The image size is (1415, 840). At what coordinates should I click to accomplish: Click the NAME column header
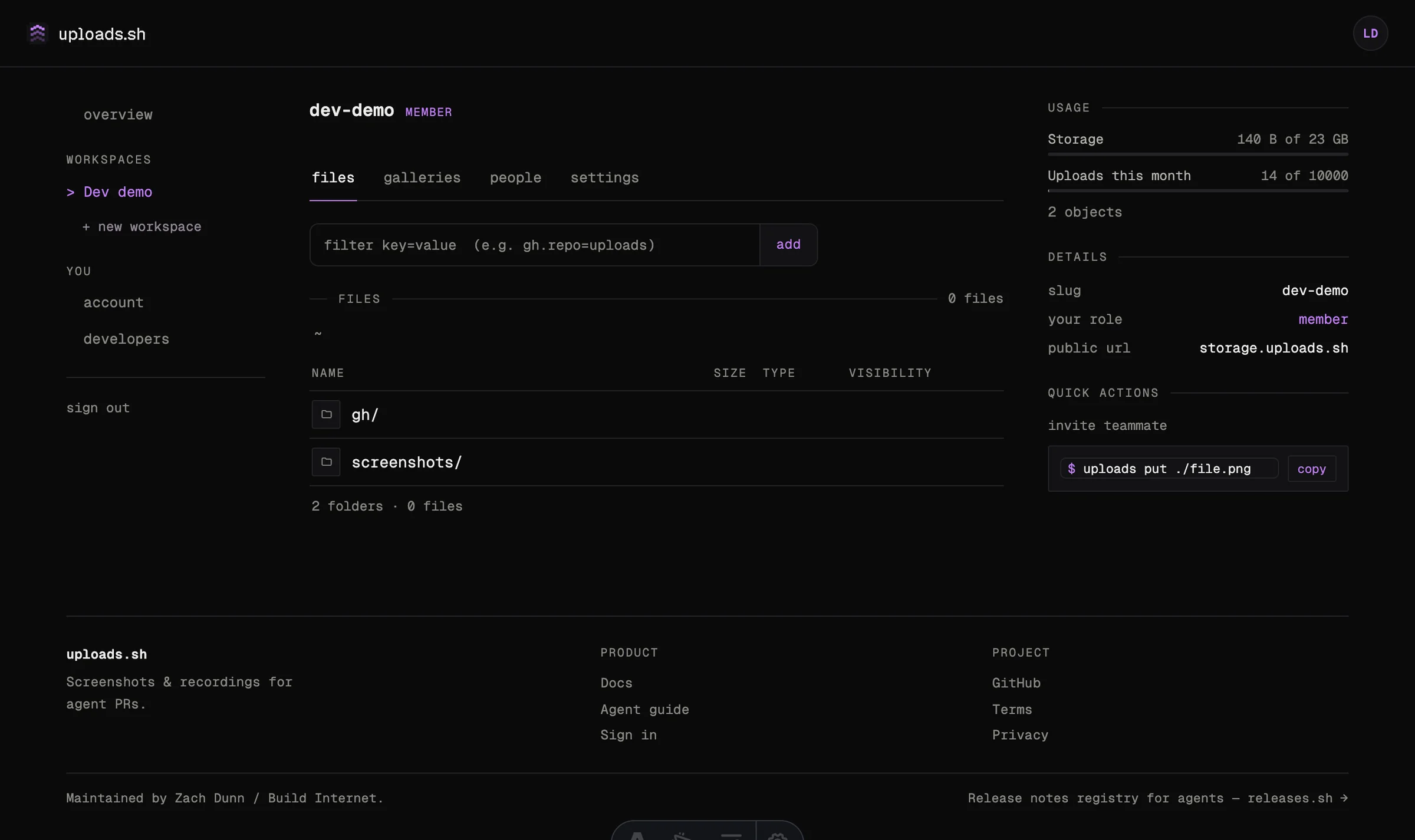coord(328,373)
